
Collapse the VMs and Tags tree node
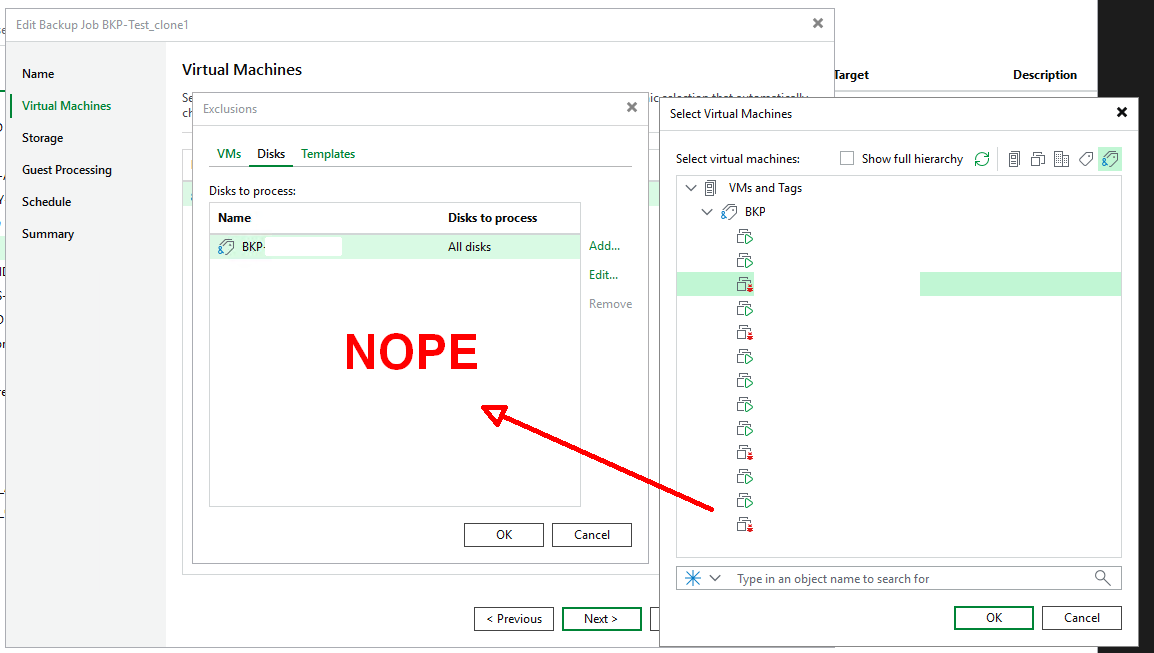click(x=690, y=188)
